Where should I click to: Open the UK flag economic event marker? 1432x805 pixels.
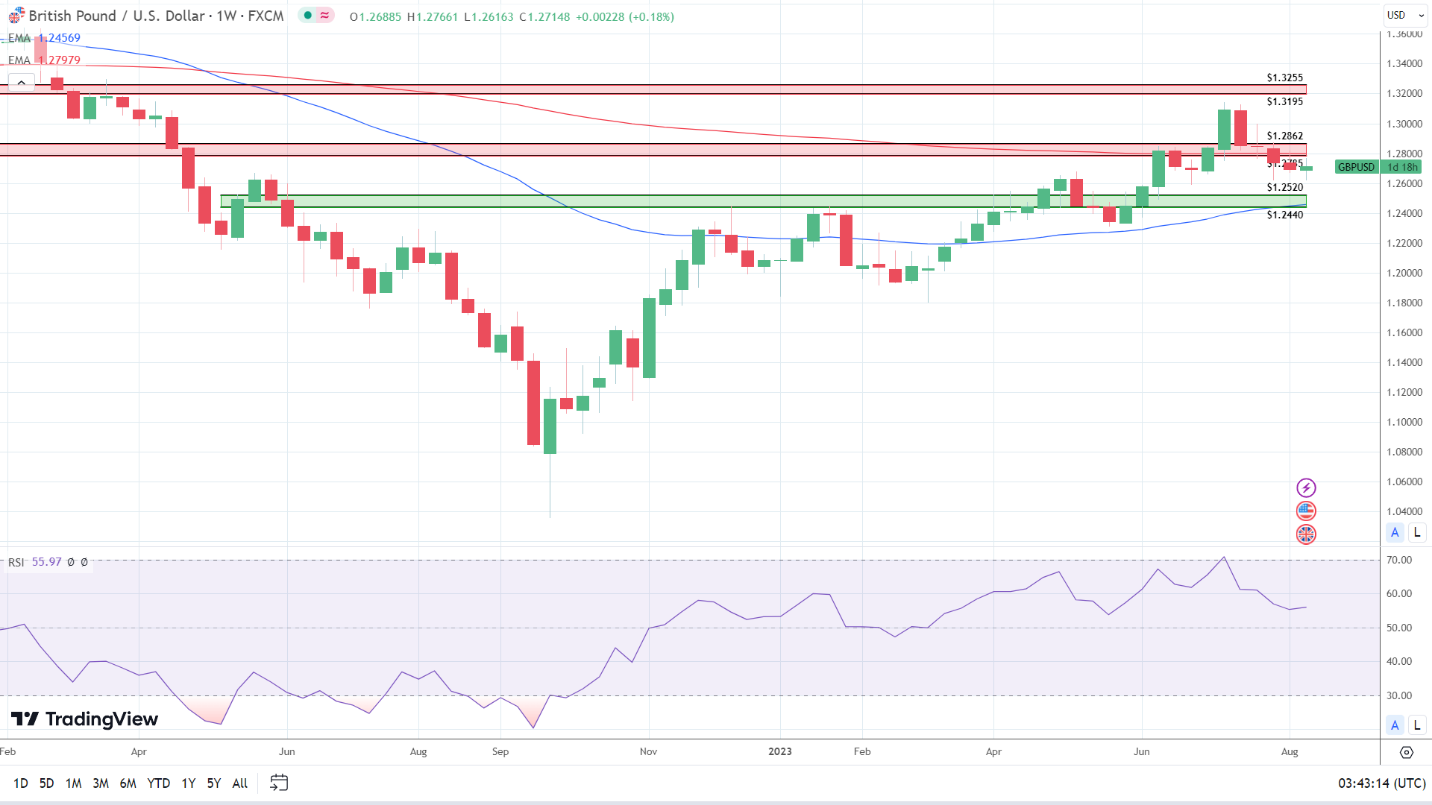coord(1306,534)
